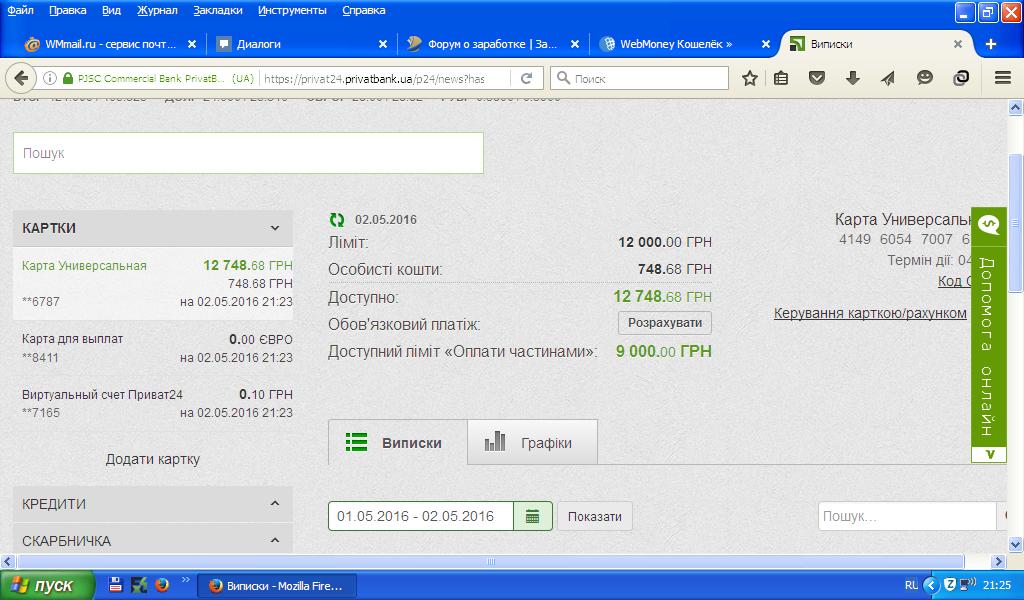Open the Firefox downloads arrow
This screenshot has height=600, width=1024.
click(853, 78)
